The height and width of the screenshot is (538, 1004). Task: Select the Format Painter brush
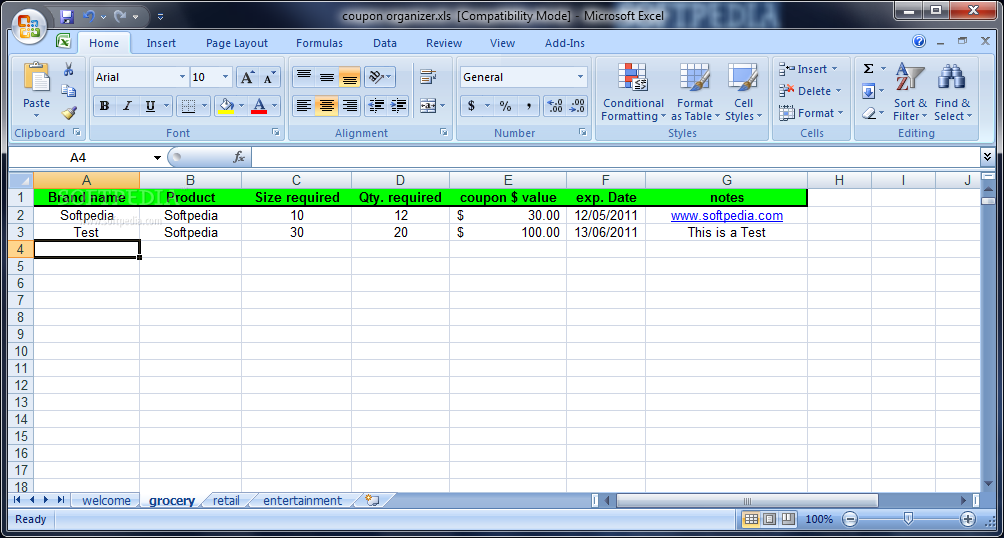pos(69,113)
